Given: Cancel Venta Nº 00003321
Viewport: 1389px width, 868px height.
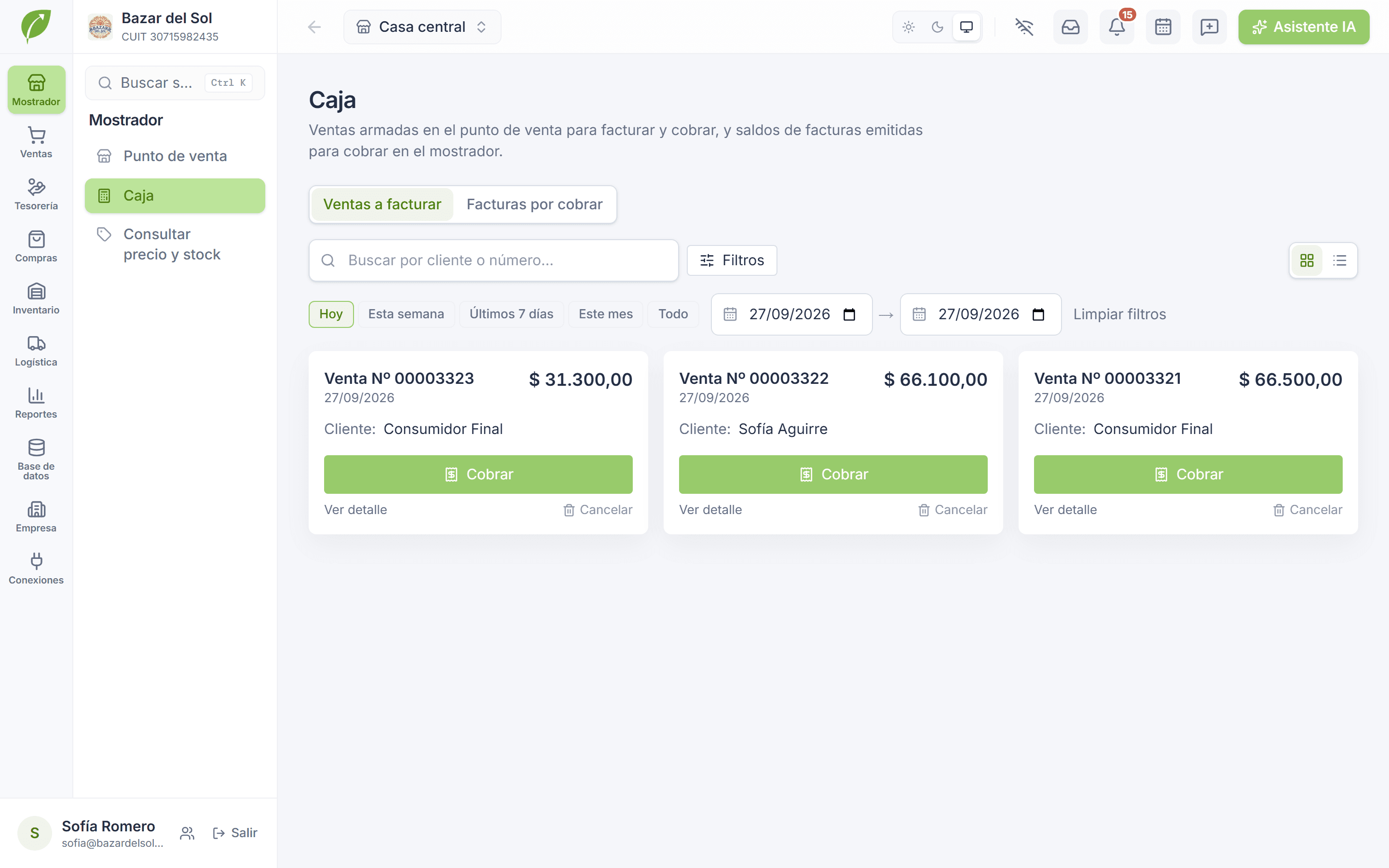Looking at the screenshot, I should click(1307, 510).
